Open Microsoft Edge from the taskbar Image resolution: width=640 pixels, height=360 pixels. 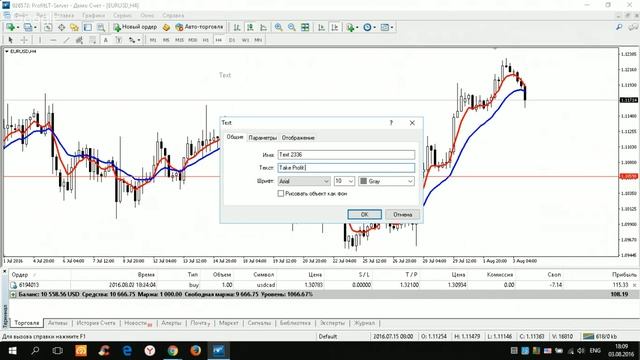pyautogui.click(x=127, y=351)
